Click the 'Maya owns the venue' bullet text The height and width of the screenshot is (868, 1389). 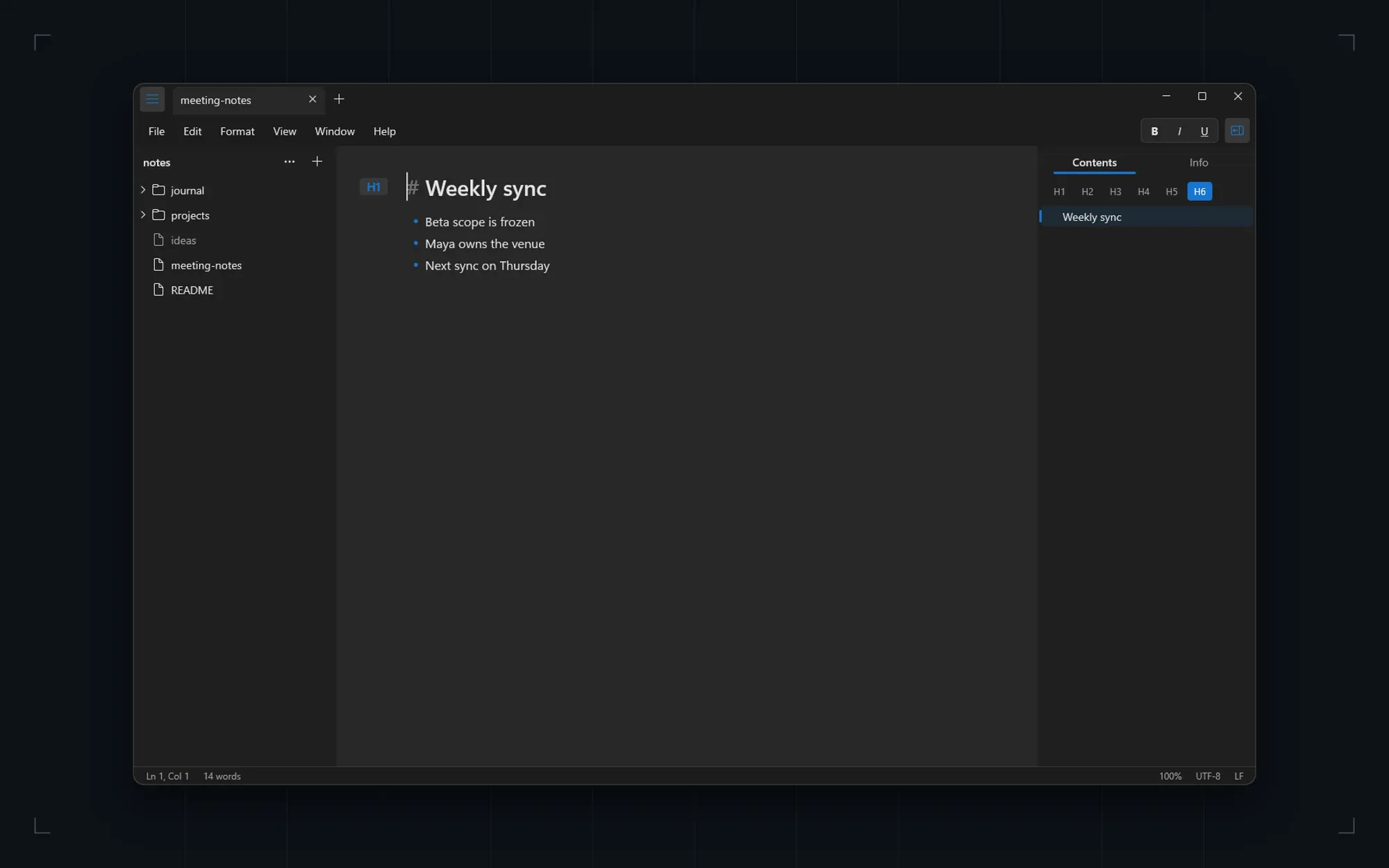click(x=485, y=244)
